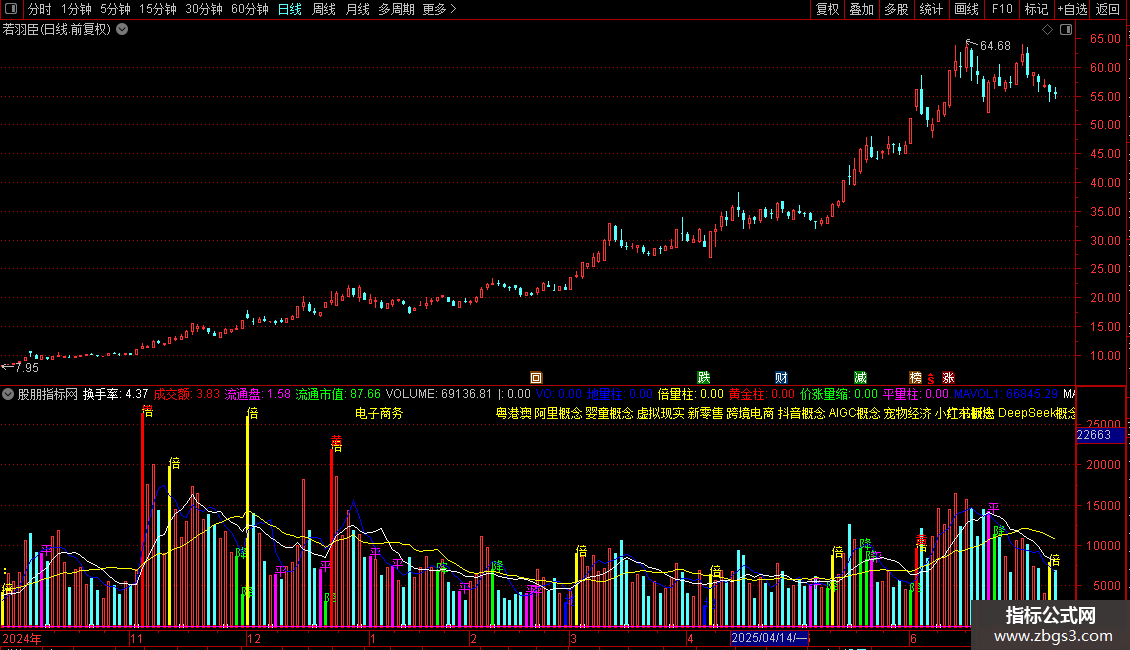
Task: Click the 7.95 low price label
Action: coord(27,368)
